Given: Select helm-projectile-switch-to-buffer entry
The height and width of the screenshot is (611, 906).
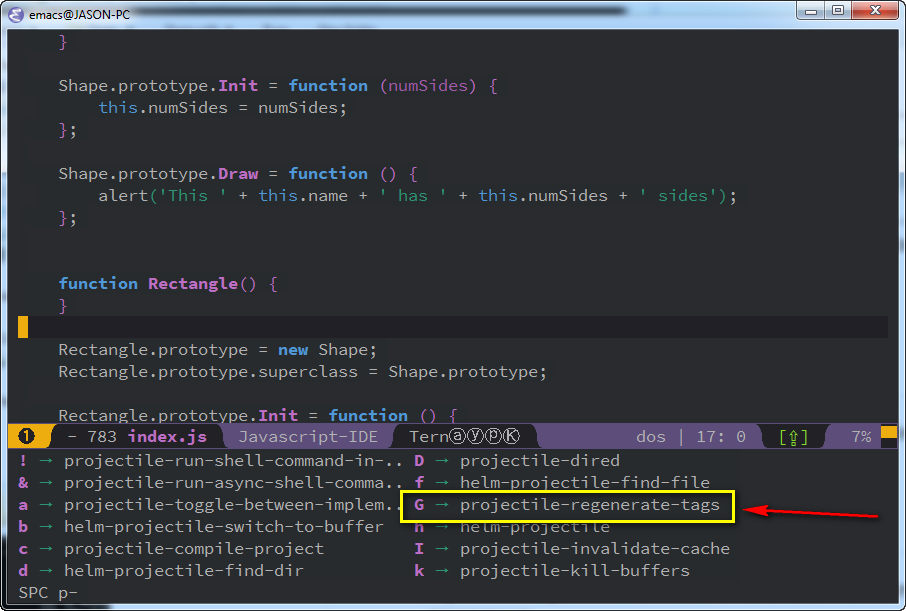Looking at the screenshot, I should tap(224, 527).
